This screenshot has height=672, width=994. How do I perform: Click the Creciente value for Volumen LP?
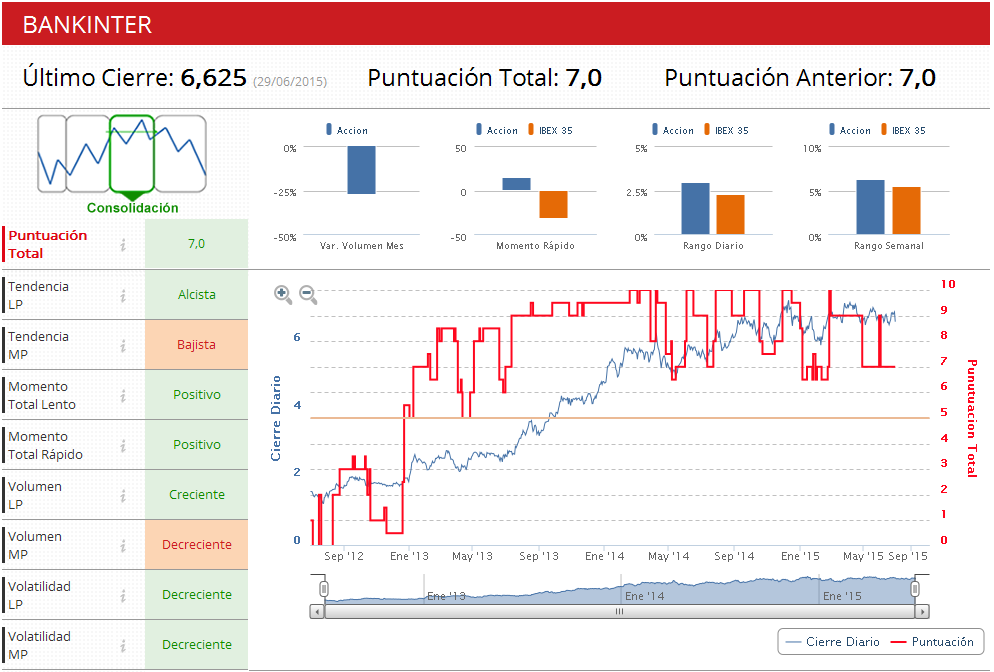click(x=197, y=495)
